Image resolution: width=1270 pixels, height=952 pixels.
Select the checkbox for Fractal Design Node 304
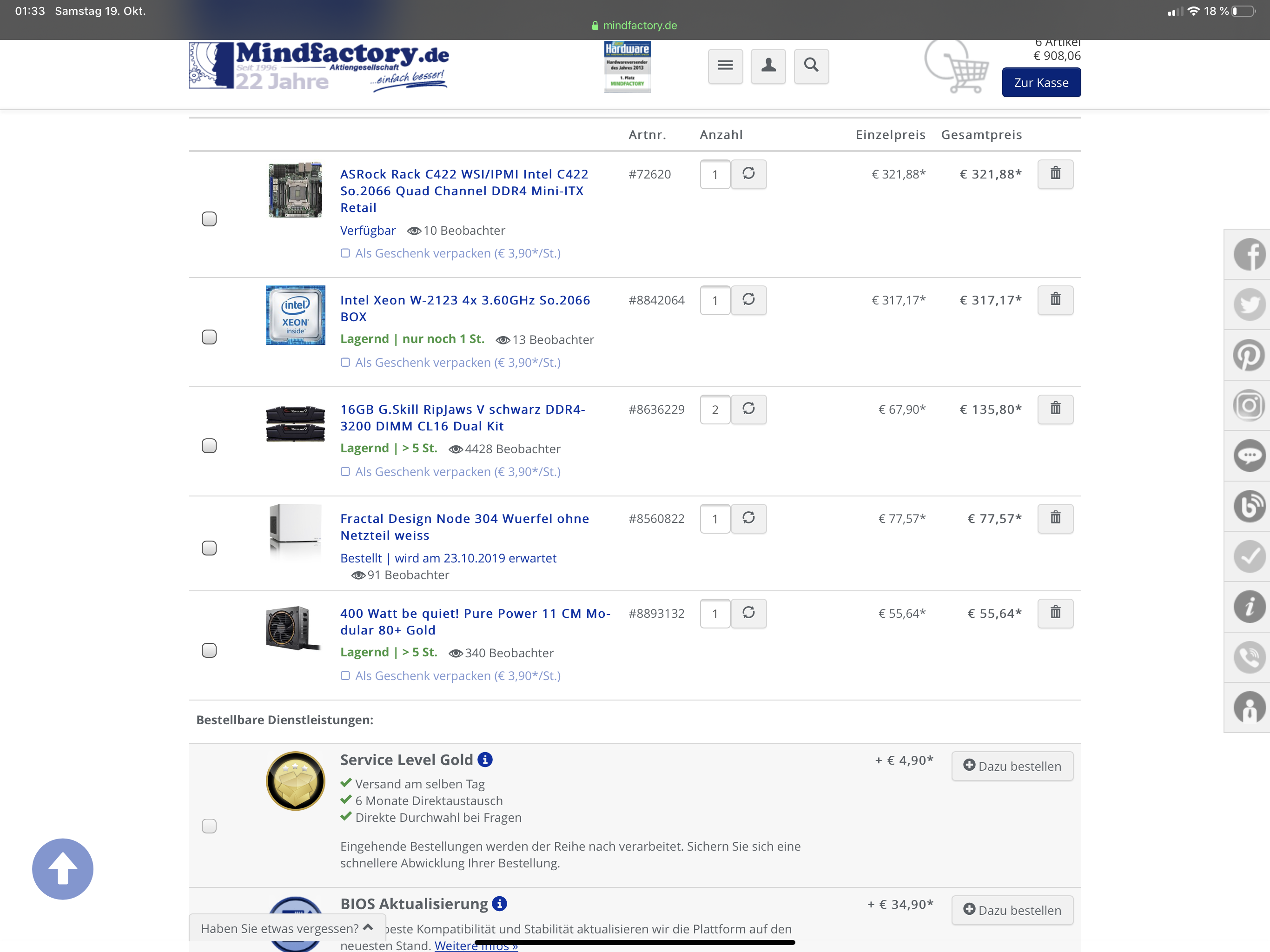click(209, 548)
